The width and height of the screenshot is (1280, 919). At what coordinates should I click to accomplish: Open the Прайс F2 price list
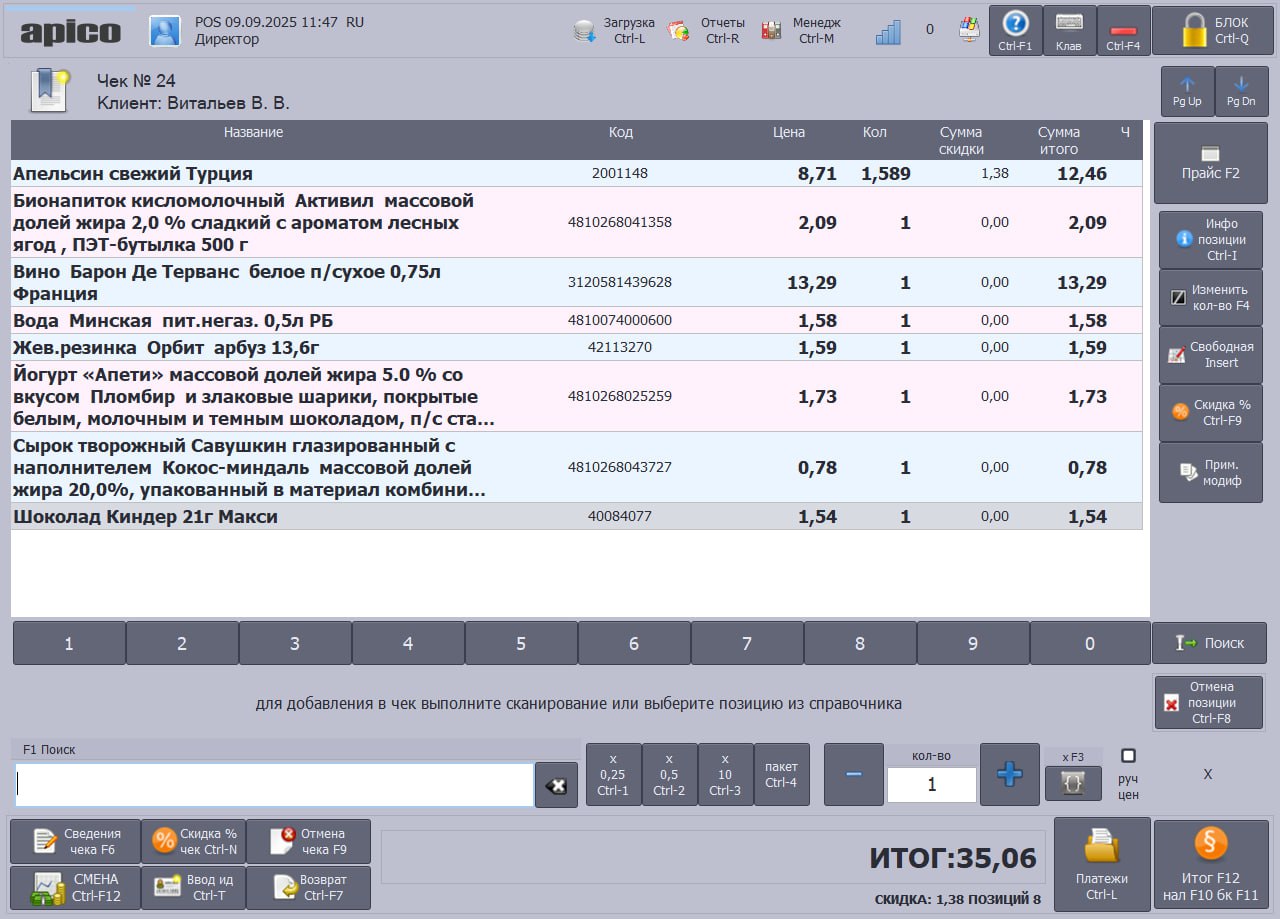[1210, 163]
